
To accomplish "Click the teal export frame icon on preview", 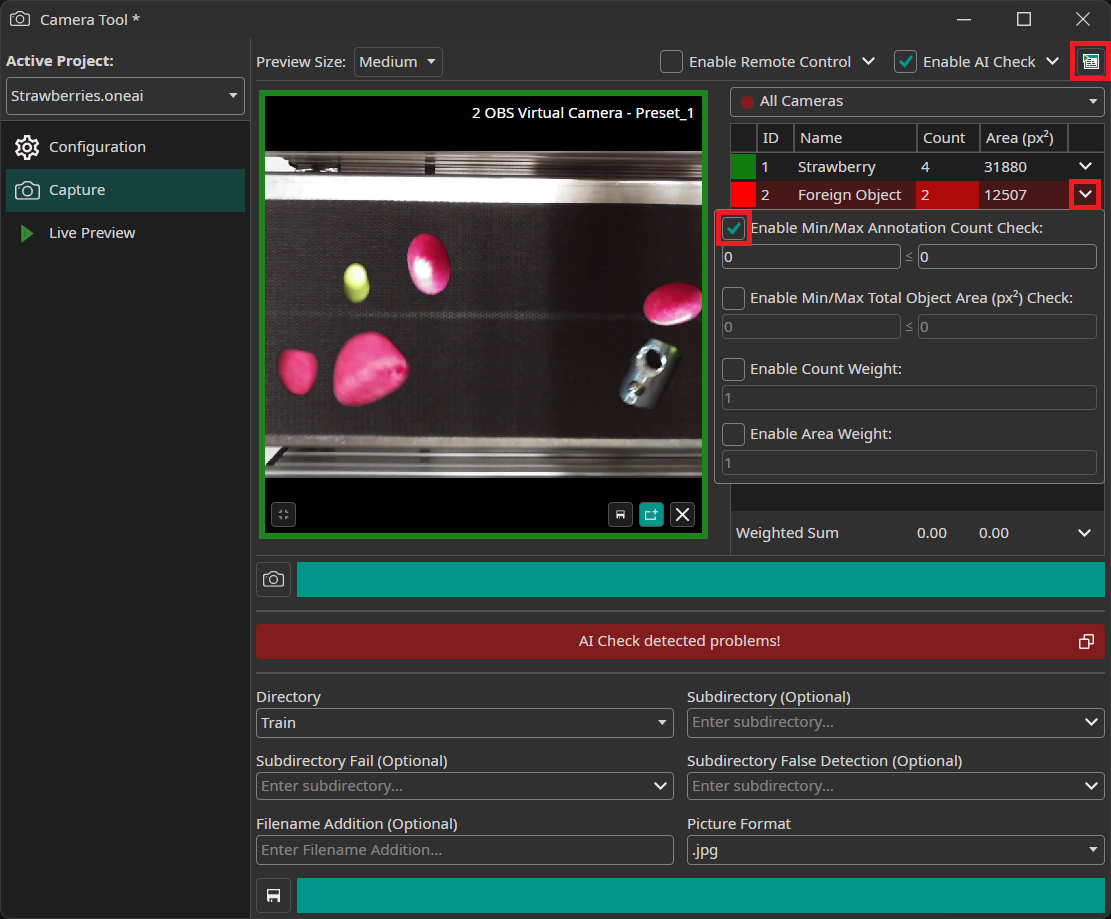I will [x=651, y=514].
